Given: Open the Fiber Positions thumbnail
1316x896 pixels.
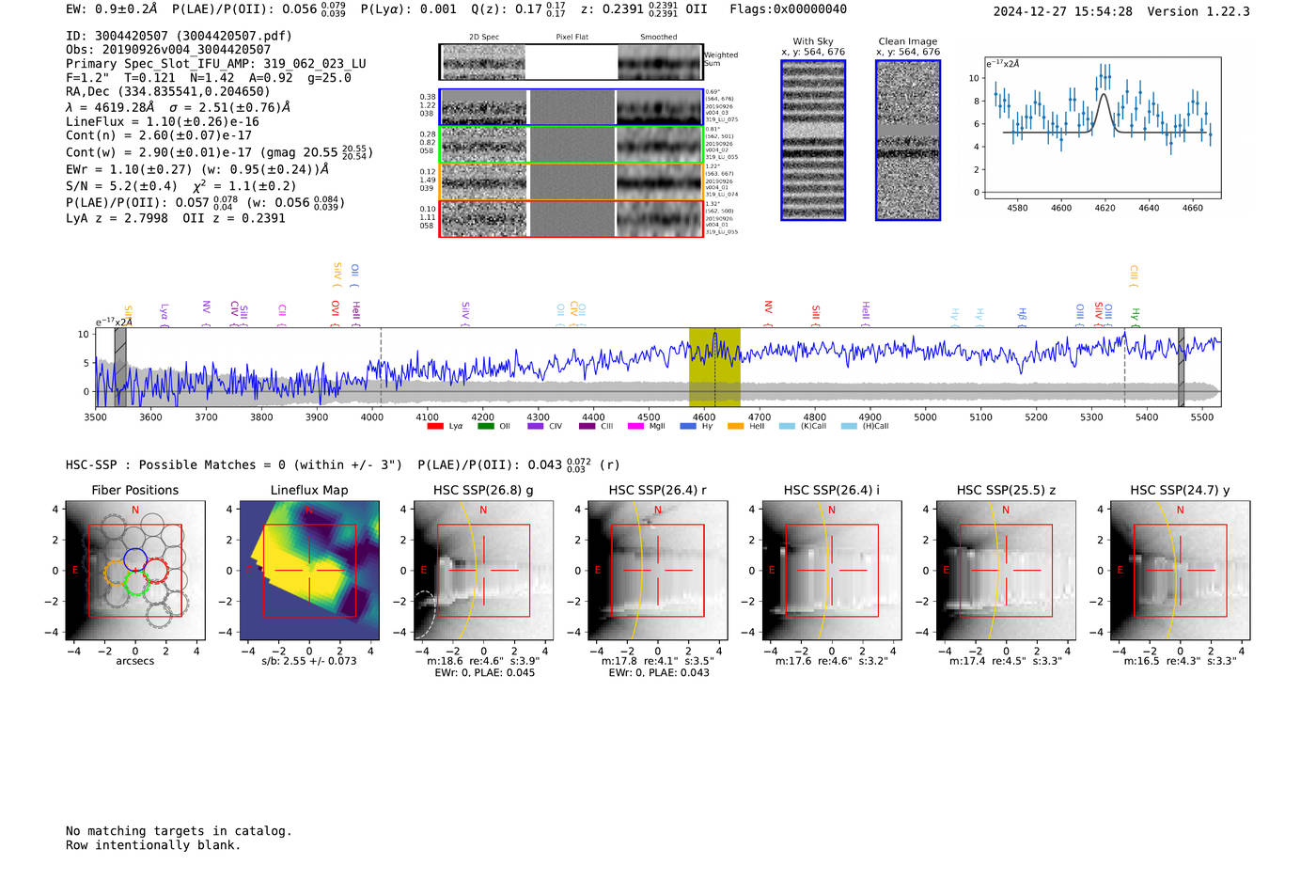Looking at the screenshot, I should [x=135, y=571].
